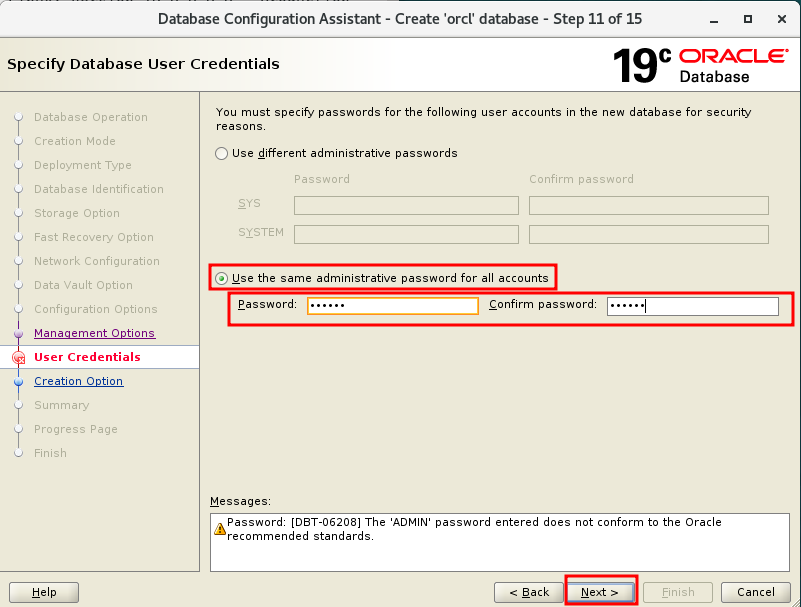Click the SYSTEM password field
This screenshot has height=607, width=801.
coord(406,235)
